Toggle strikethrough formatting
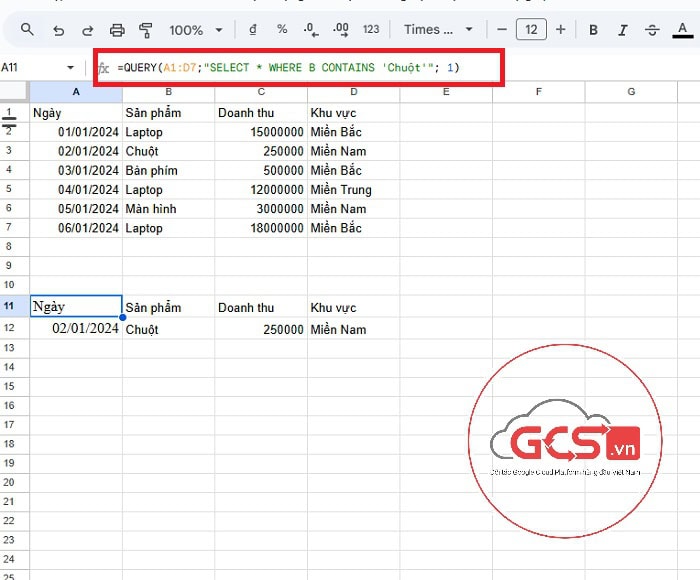This screenshot has width=700, height=580. 652,30
